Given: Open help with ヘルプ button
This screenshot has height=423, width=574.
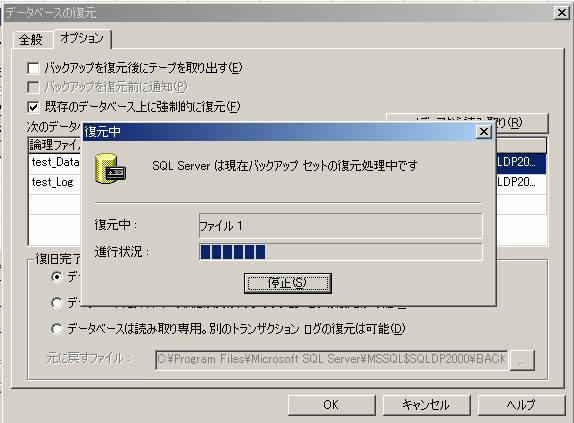Looking at the screenshot, I should pos(522,405).
